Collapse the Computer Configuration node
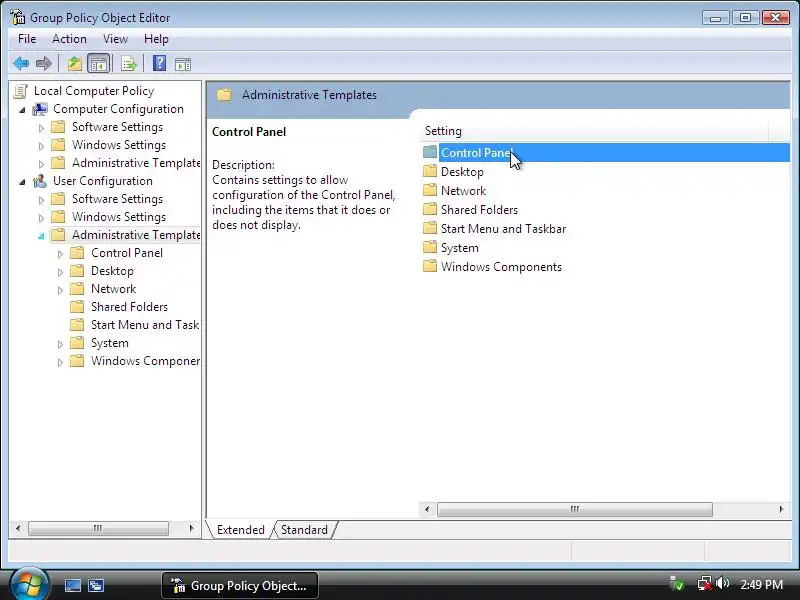800x600 pixels. (x=22, y=110)
